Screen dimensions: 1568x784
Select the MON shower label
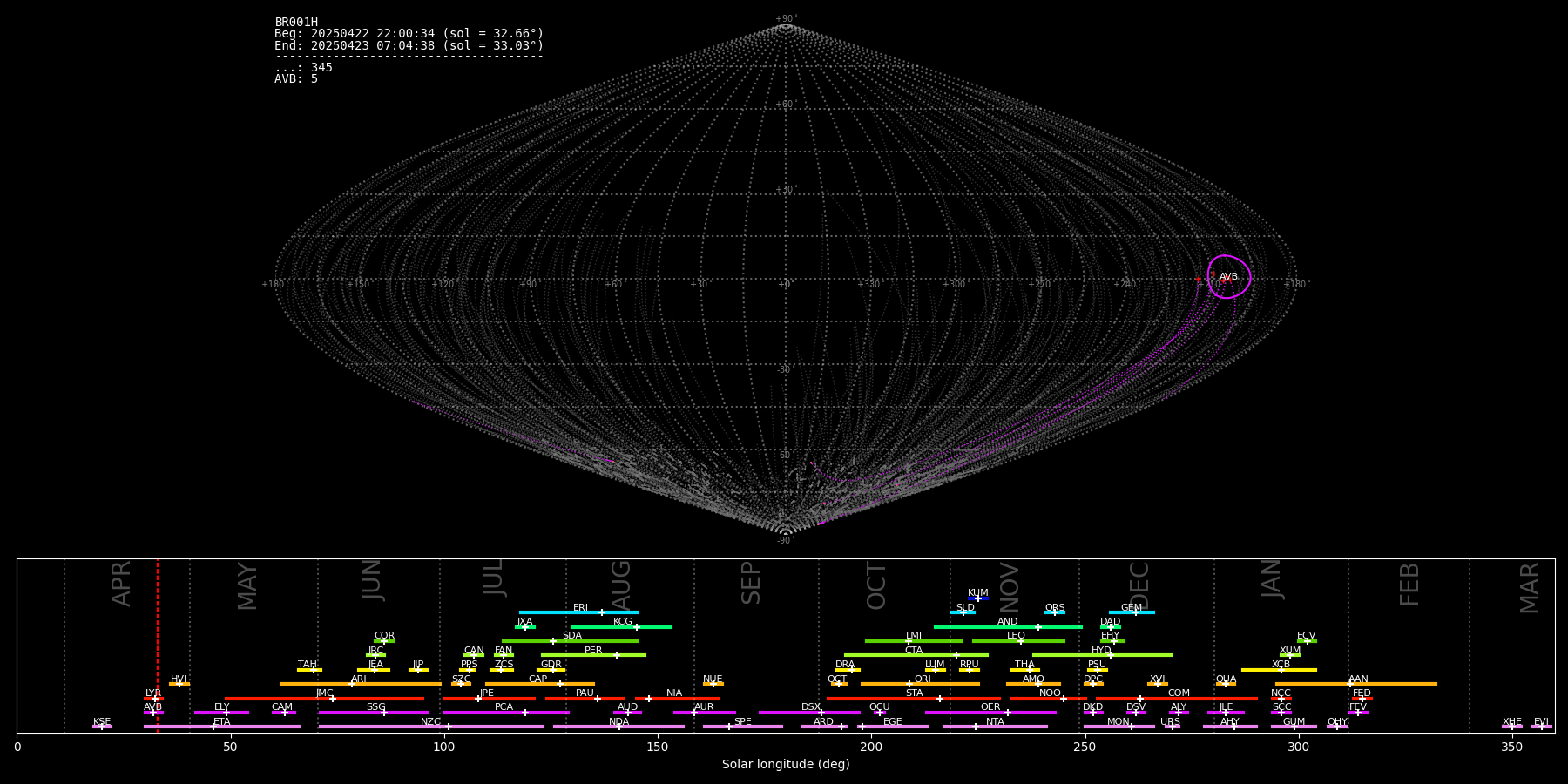coord(1119,722)
